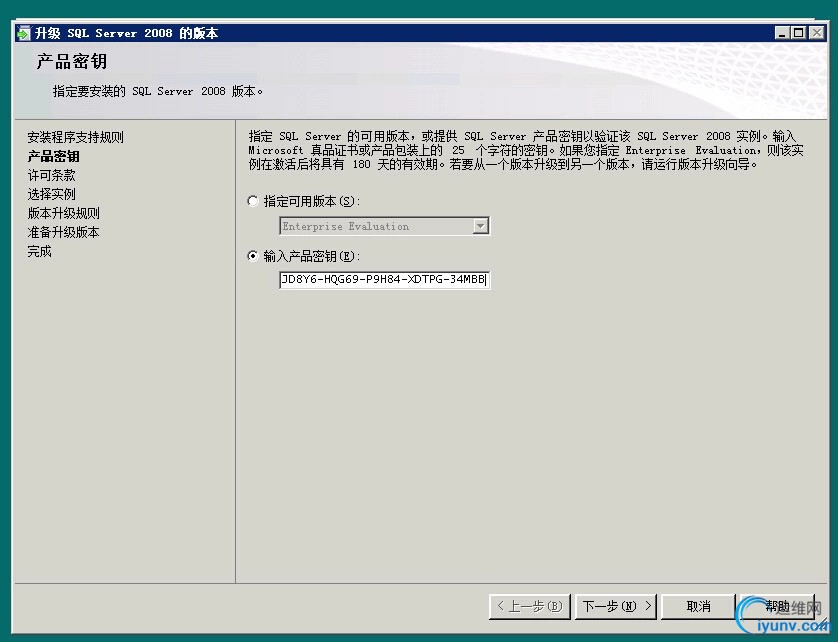This screenshot has width=838, height=642.
Task: Select the 输入产品密钥 radio button
Action: (x=253, y=256)
